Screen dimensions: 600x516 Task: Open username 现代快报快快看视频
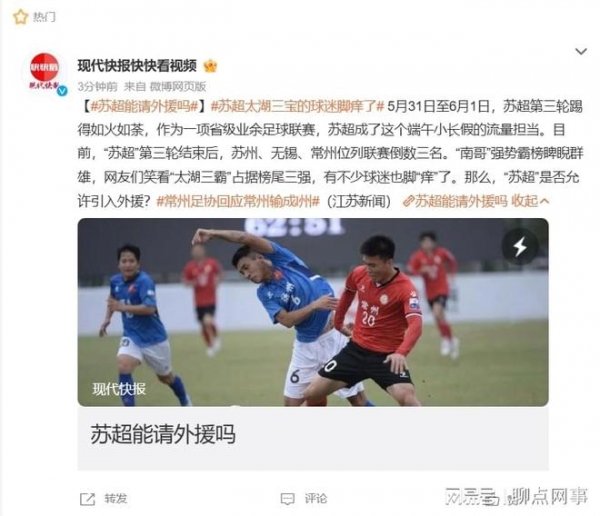click(x=137, y=66)
